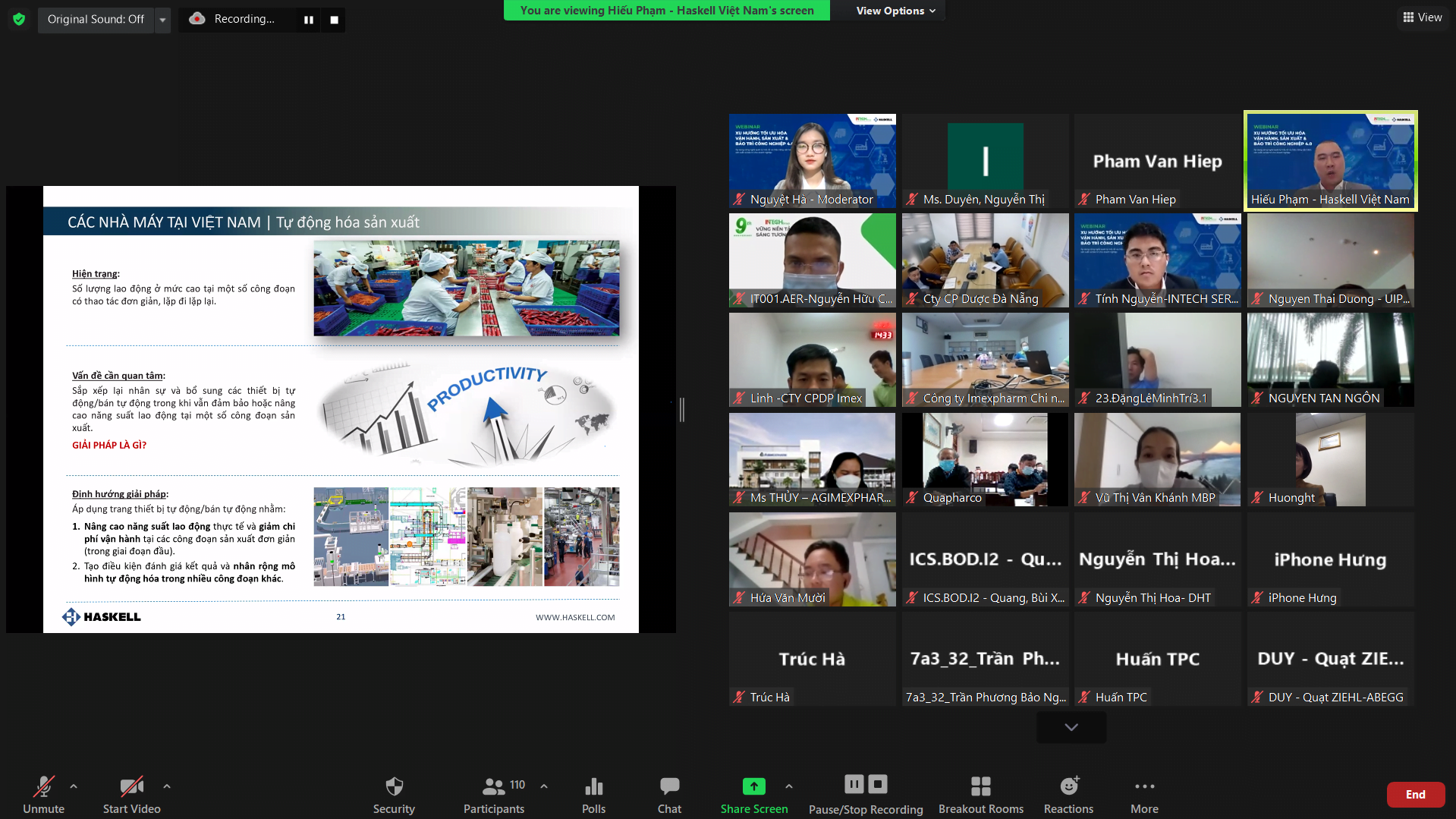Toggle Original Sound: Off button
Viewport: 1456px width, 819px height.
pyautogui.click(x=96, y=19)
